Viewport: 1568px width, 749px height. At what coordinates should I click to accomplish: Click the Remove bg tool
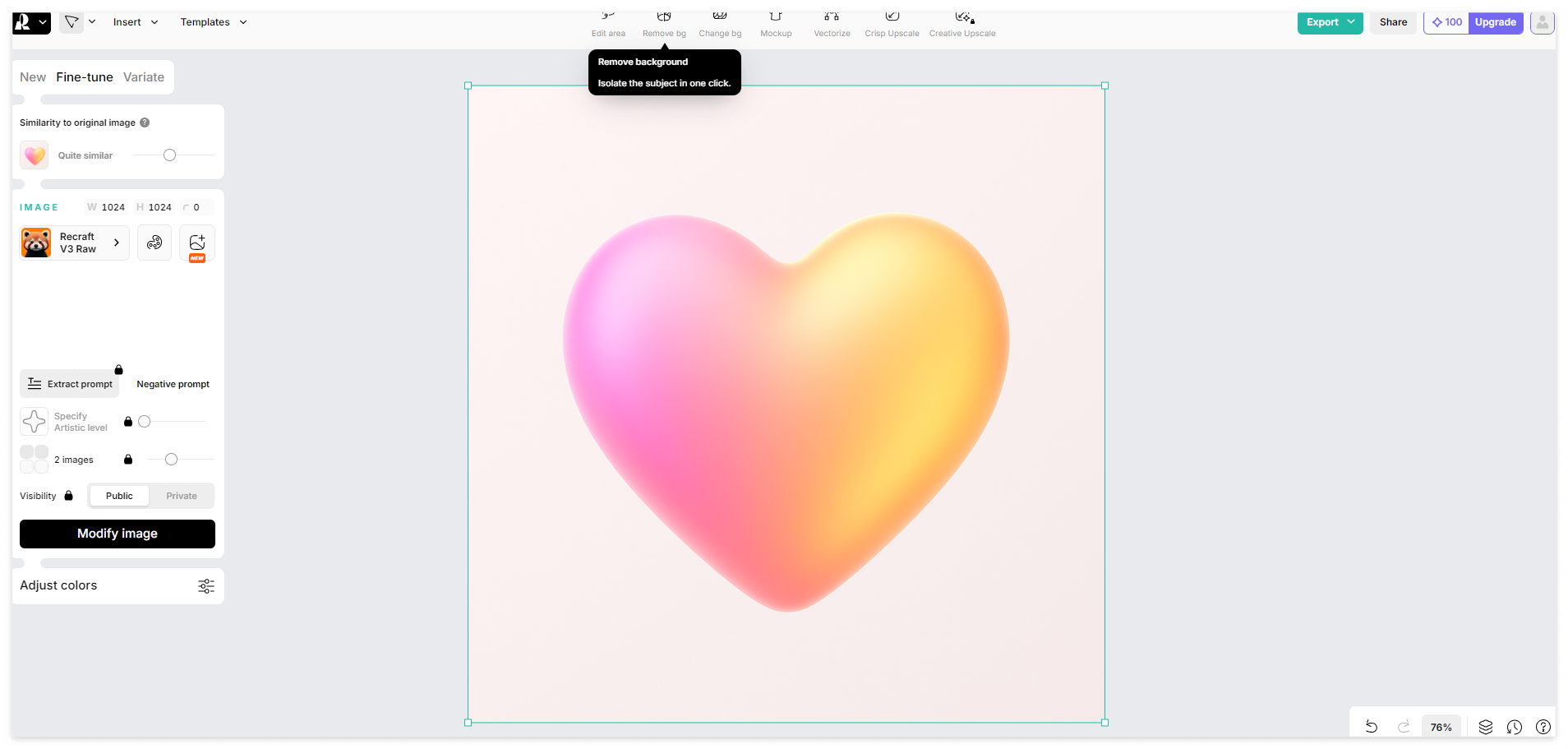pyautogui.click(x=664, y=25)
